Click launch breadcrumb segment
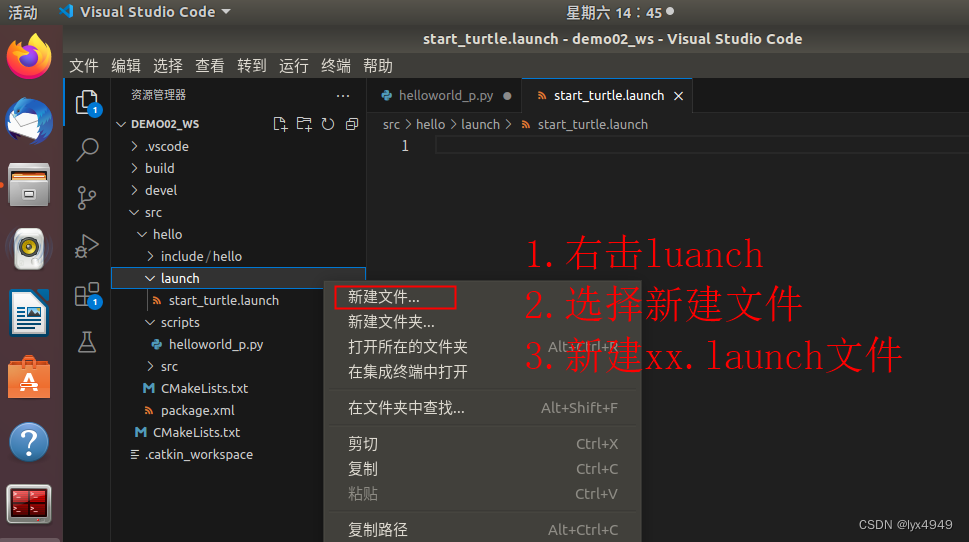969x542 pixels. pyautogui.click(x=480, y=125)
